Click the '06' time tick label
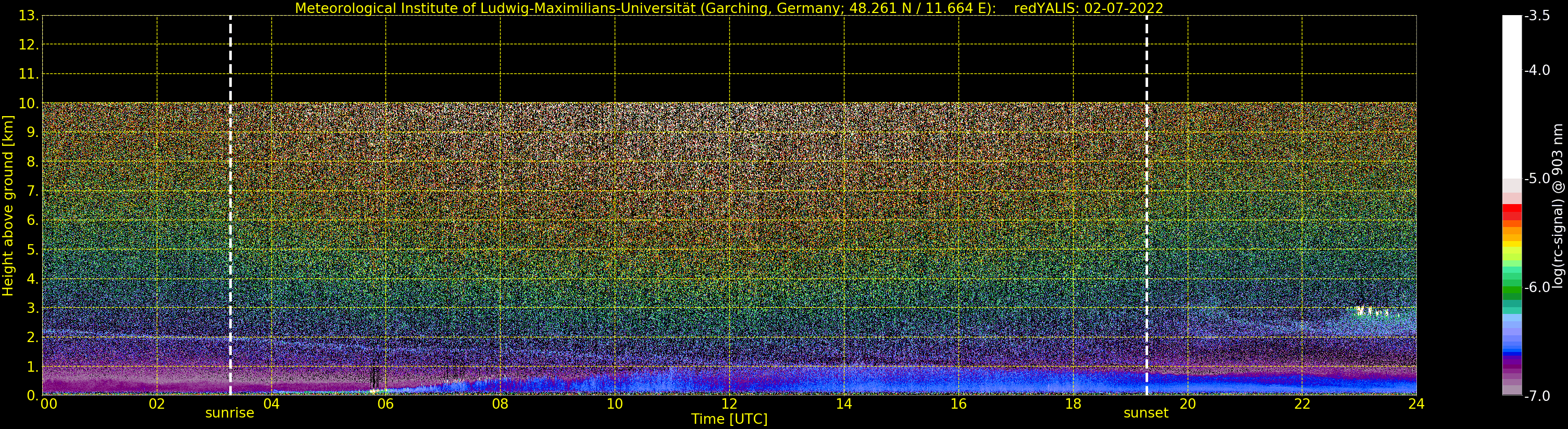Screen dimensions: 1568x429 [385, 404]
